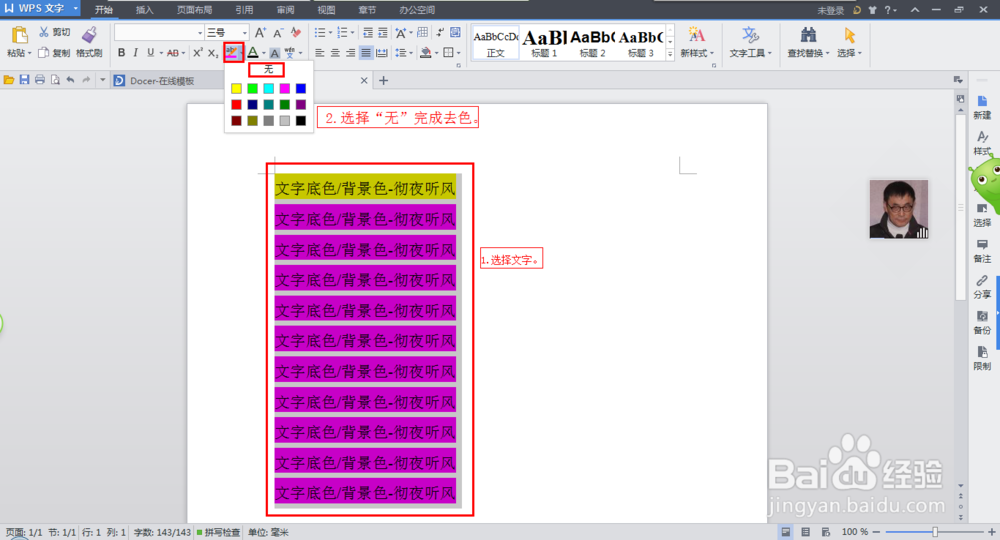Click the decrease indent icon
The height and width of the screenshot is (540, 1000).
(368, 33)
